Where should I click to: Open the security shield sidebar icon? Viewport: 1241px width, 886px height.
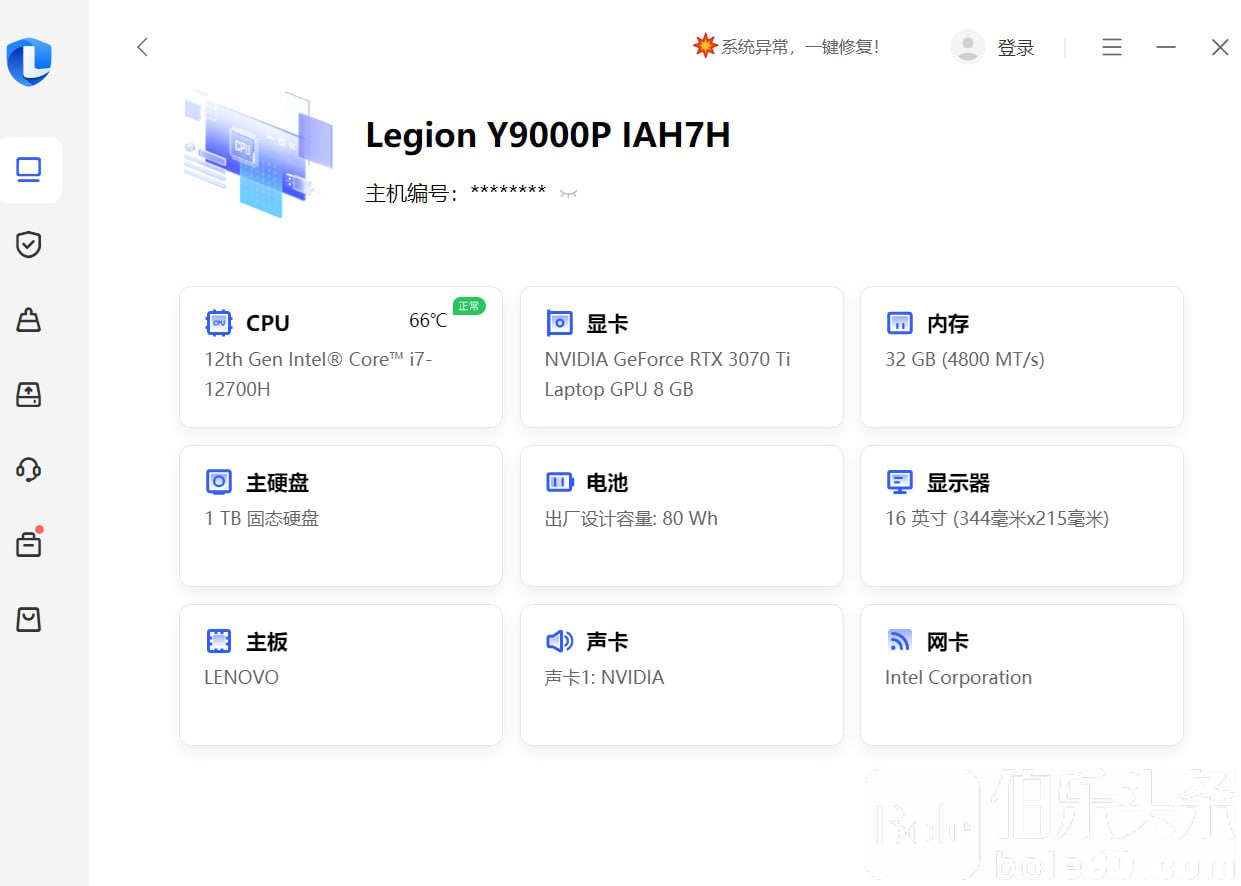[x=29, y=245]
